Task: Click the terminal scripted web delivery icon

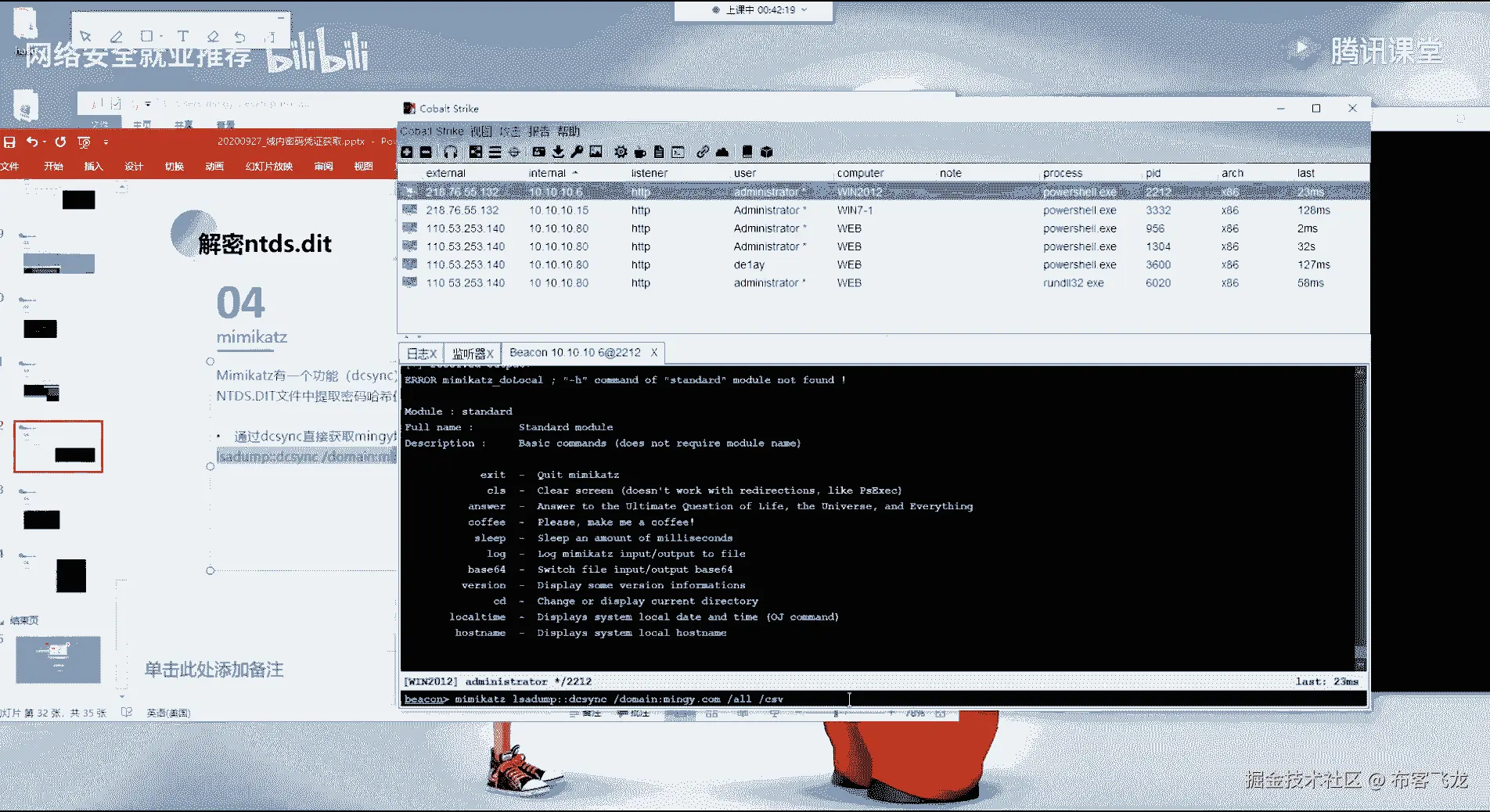Action: (678, 152)
